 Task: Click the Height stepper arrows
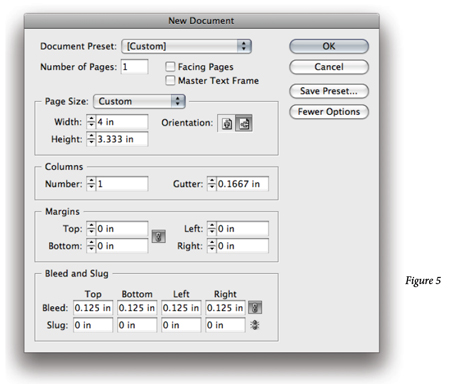[91, 139]
